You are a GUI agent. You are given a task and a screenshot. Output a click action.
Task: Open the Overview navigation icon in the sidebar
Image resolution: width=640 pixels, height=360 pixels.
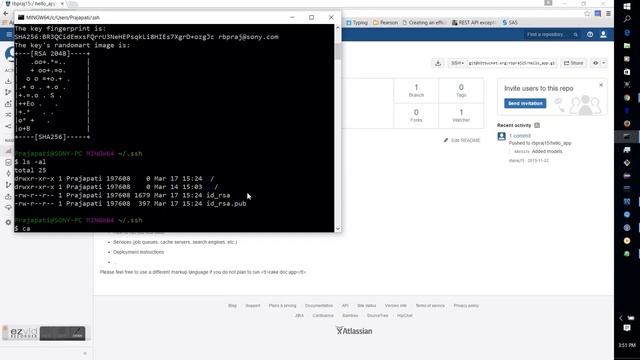(8, 151)
